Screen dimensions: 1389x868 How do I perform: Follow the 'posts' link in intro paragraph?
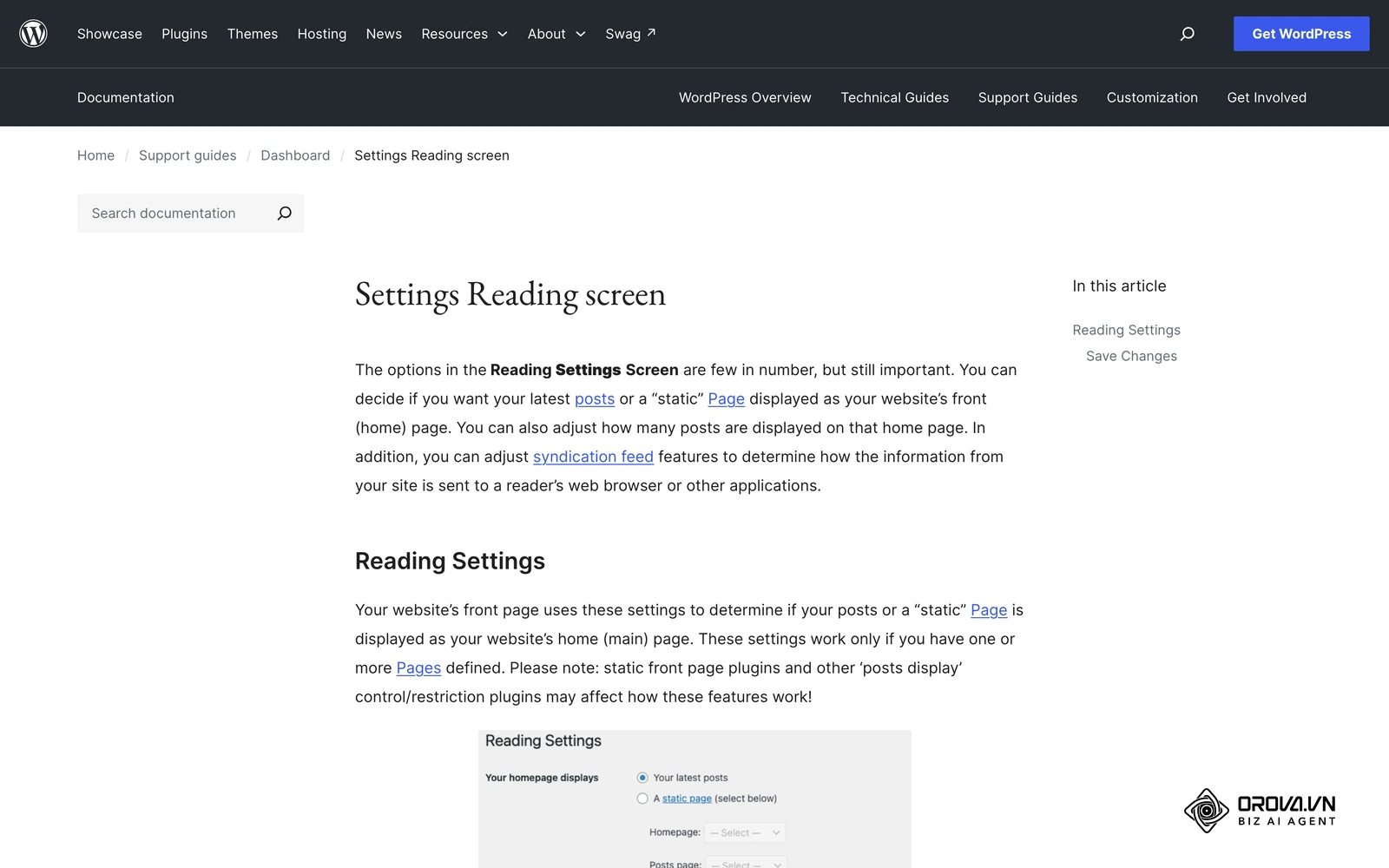click(595, 398)
